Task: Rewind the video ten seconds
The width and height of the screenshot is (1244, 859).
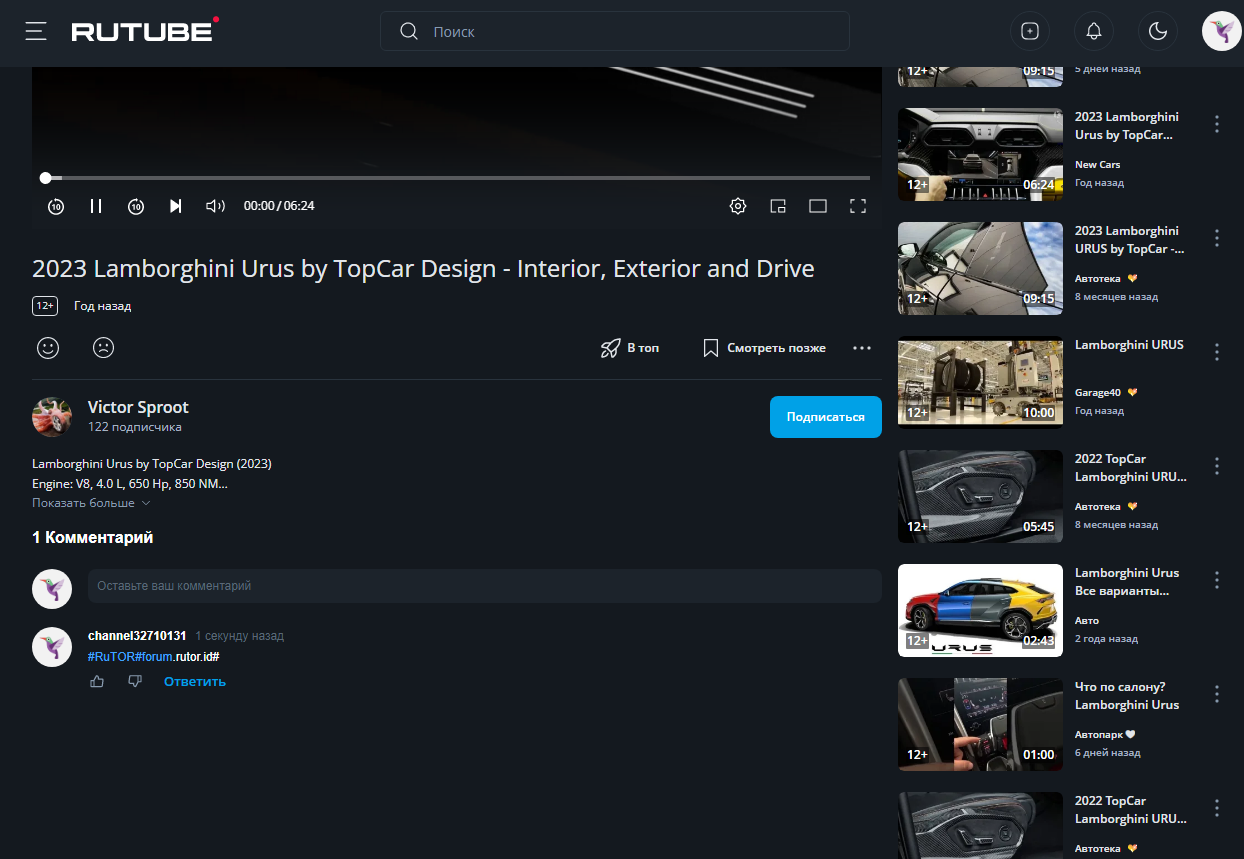Action: [x=56, y=206]
